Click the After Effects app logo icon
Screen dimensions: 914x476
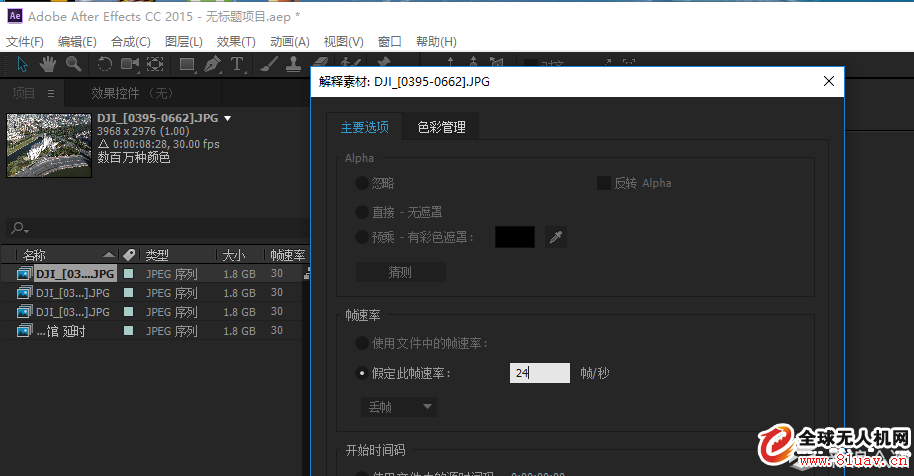click(x=15, y=16)
